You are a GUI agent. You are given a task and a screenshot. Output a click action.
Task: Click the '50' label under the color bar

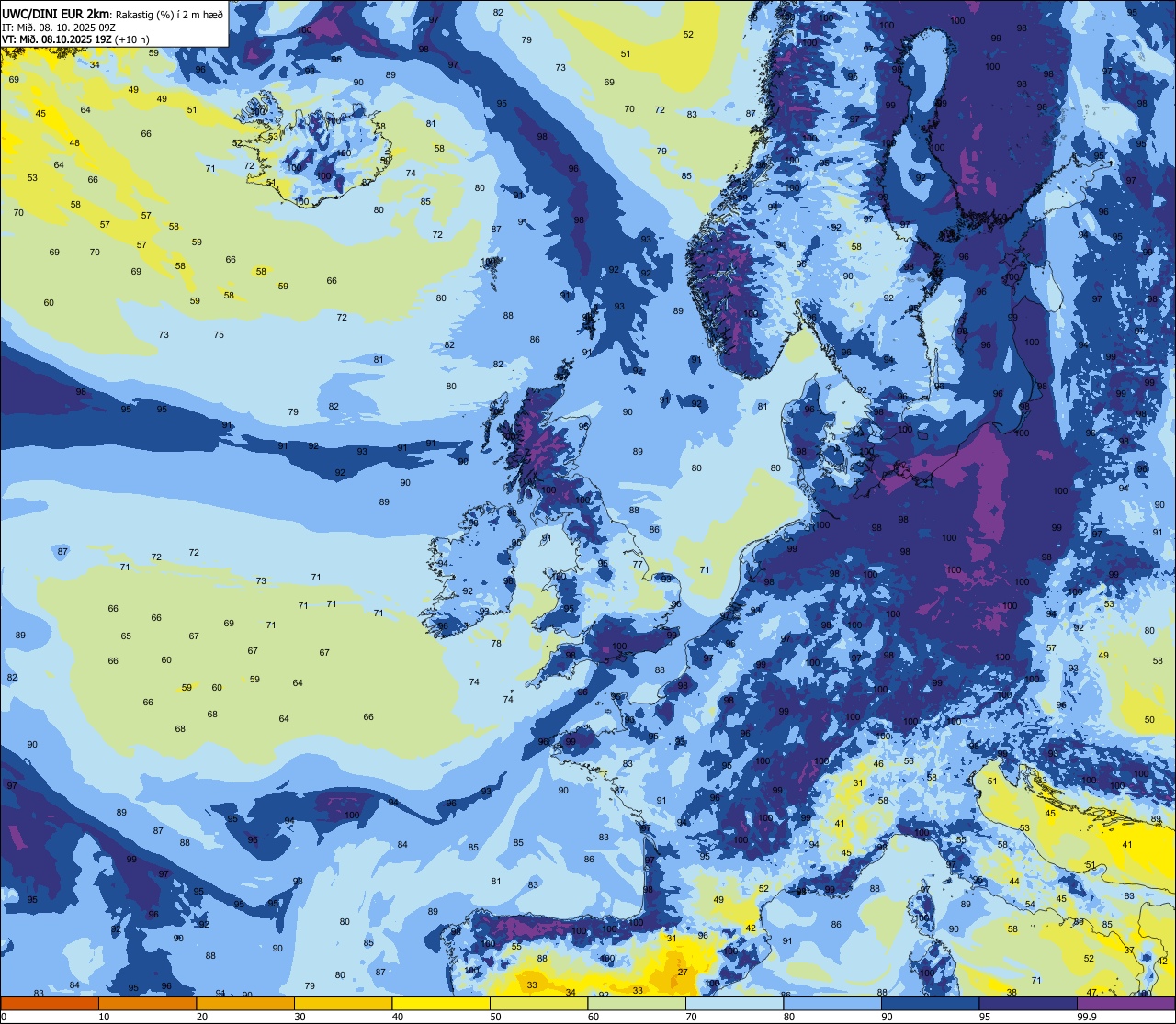[x=496, y=1017]
